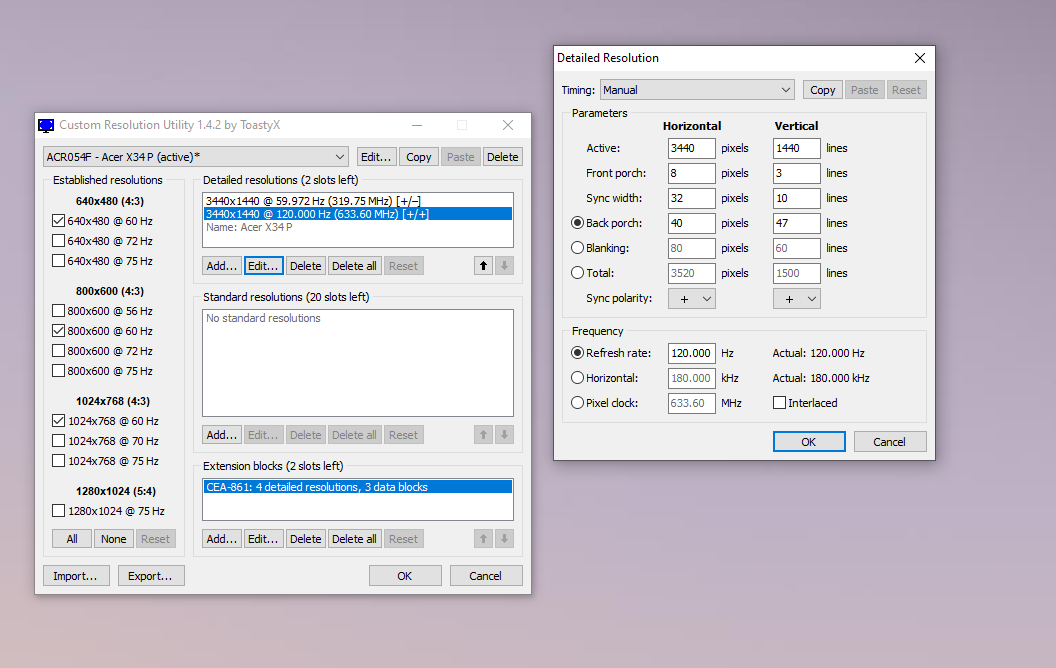Toggle the Interlaced checkbox
1056x668 pixels.
click(x=780, y=403)
